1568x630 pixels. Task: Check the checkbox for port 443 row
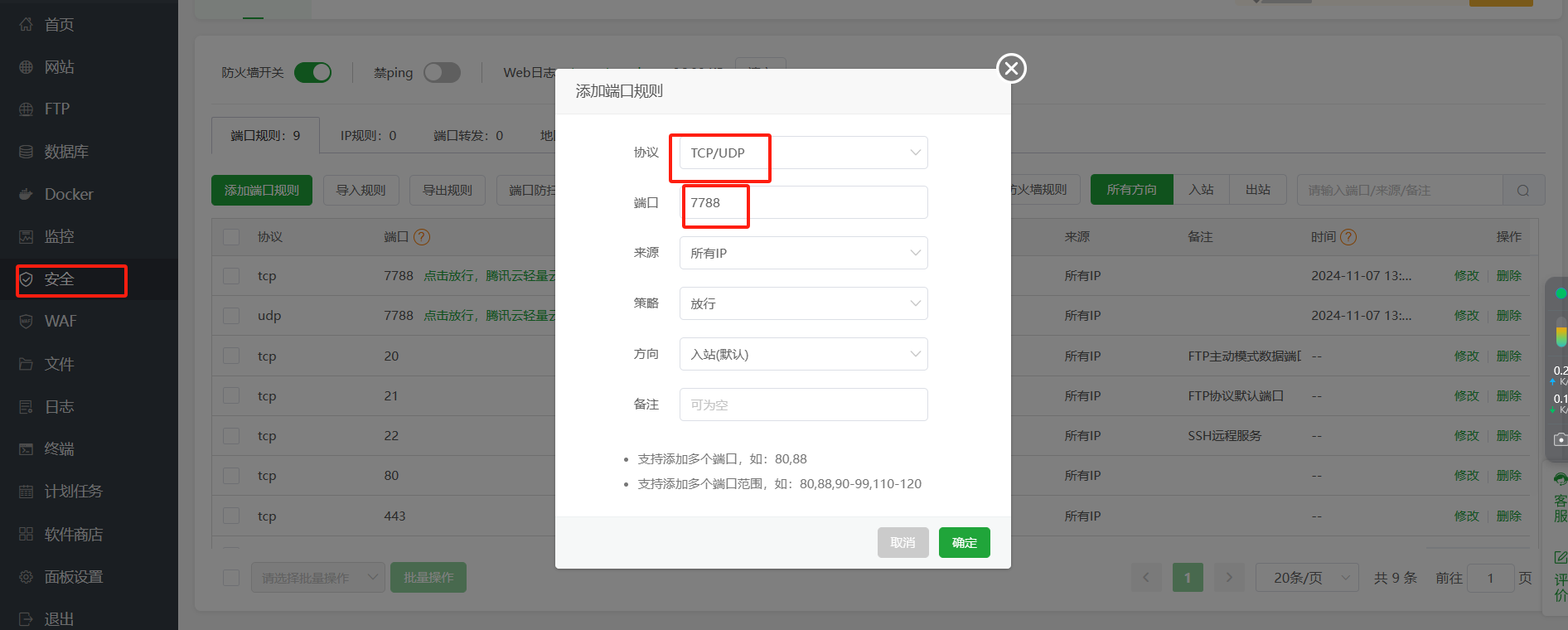tap(231, 516)
